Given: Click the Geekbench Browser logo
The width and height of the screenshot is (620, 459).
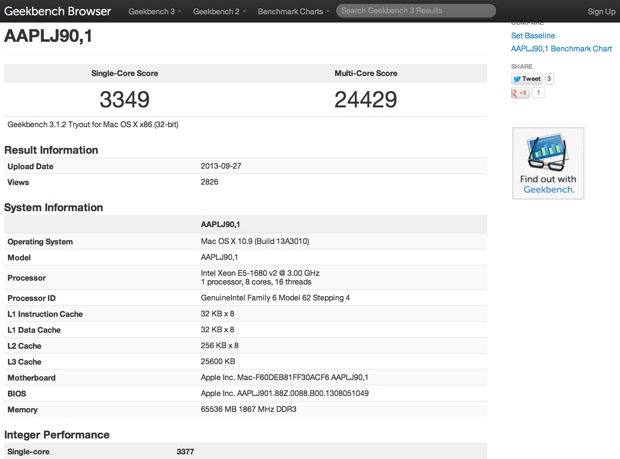Looking at the screenshot, I should pos(57,11).
